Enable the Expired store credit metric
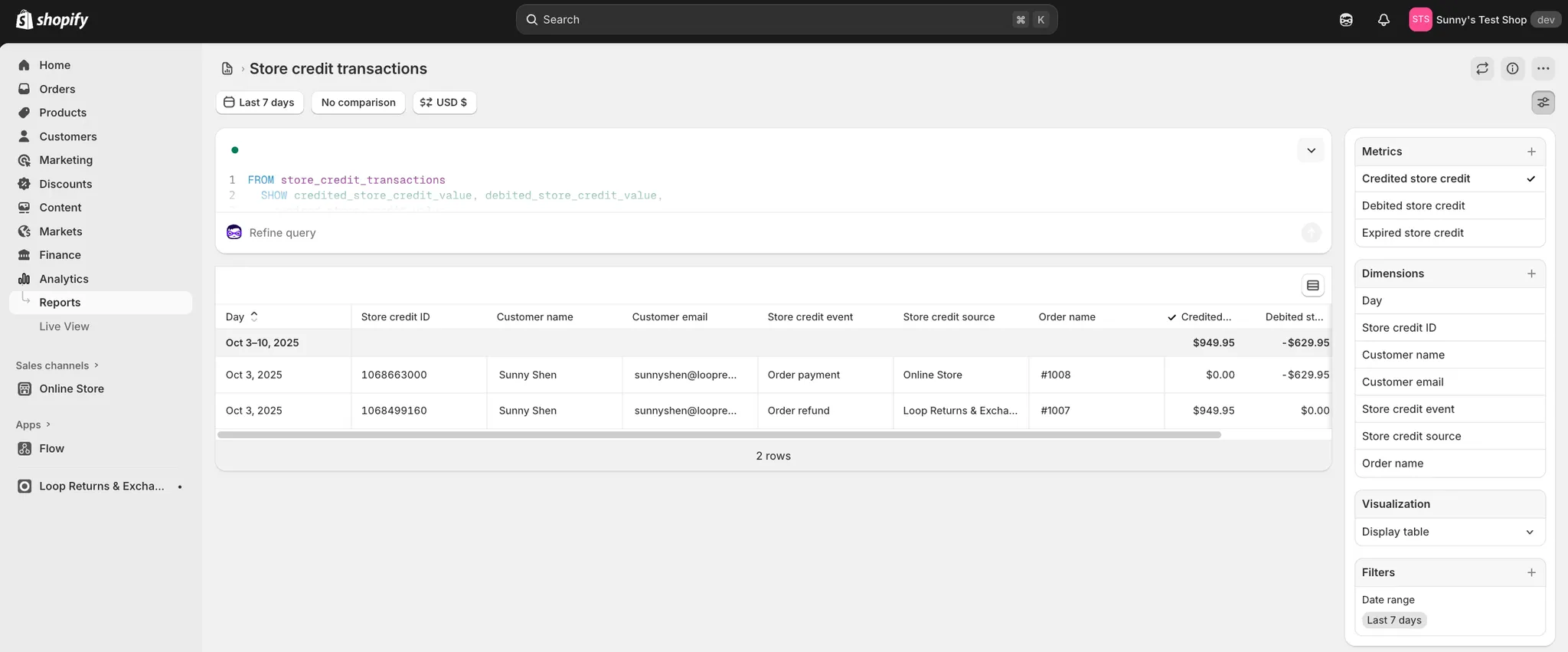 pyautogui.click(x=1449, y=233)
